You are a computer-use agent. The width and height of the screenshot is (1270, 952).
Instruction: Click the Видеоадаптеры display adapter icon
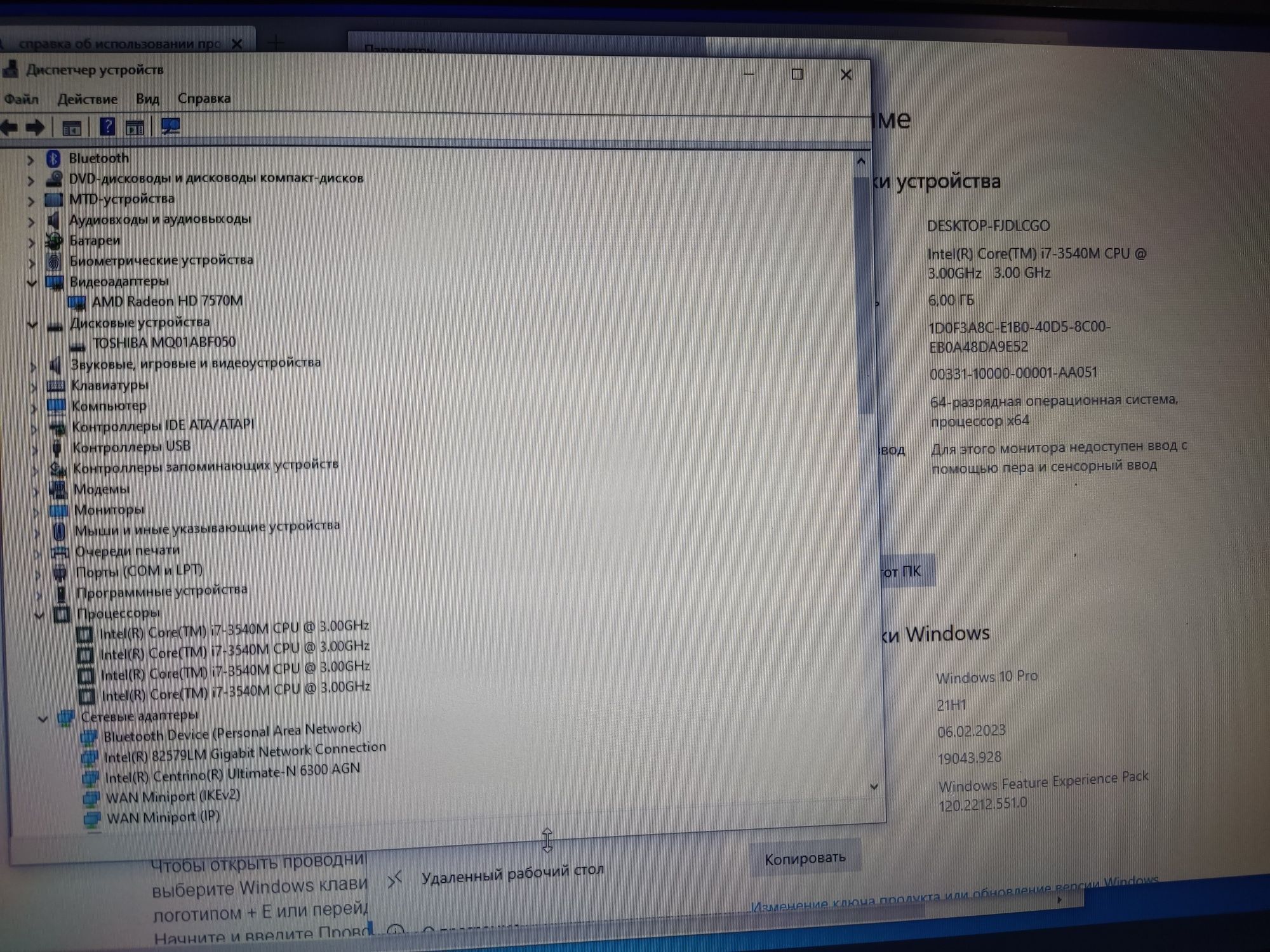[55, 282]
